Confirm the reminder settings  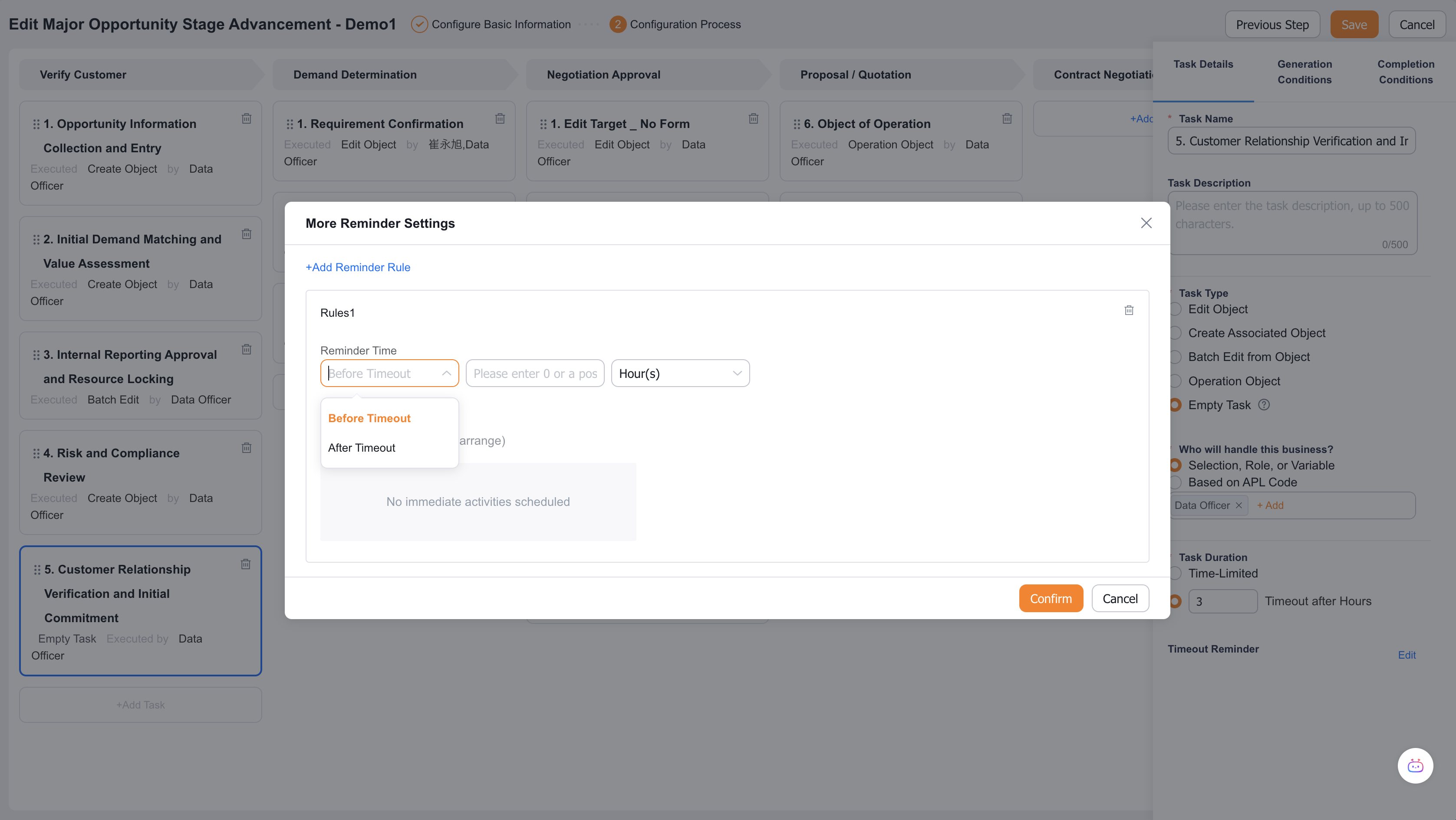1051,599
